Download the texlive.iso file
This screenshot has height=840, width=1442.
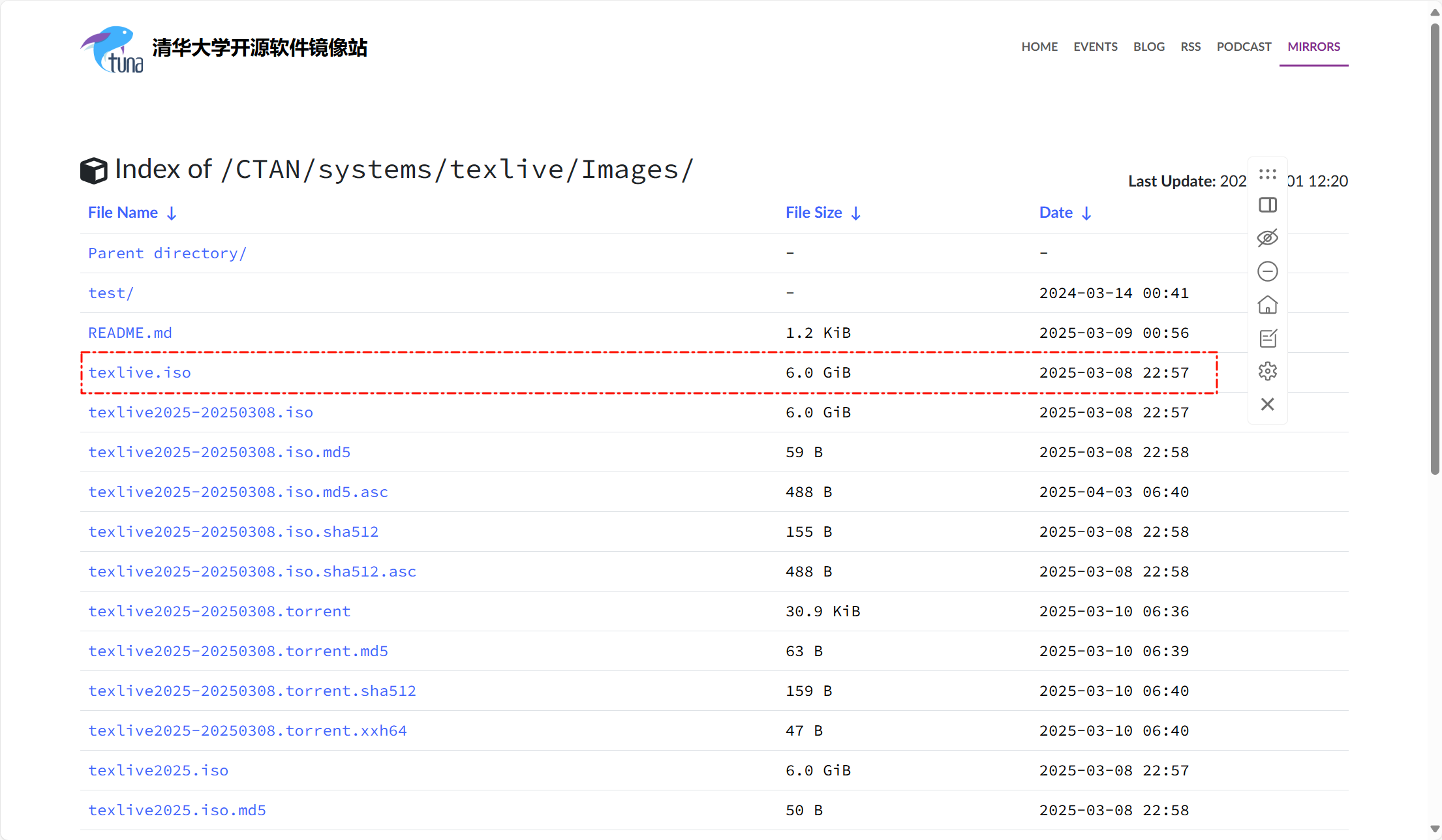click(140, 373)
